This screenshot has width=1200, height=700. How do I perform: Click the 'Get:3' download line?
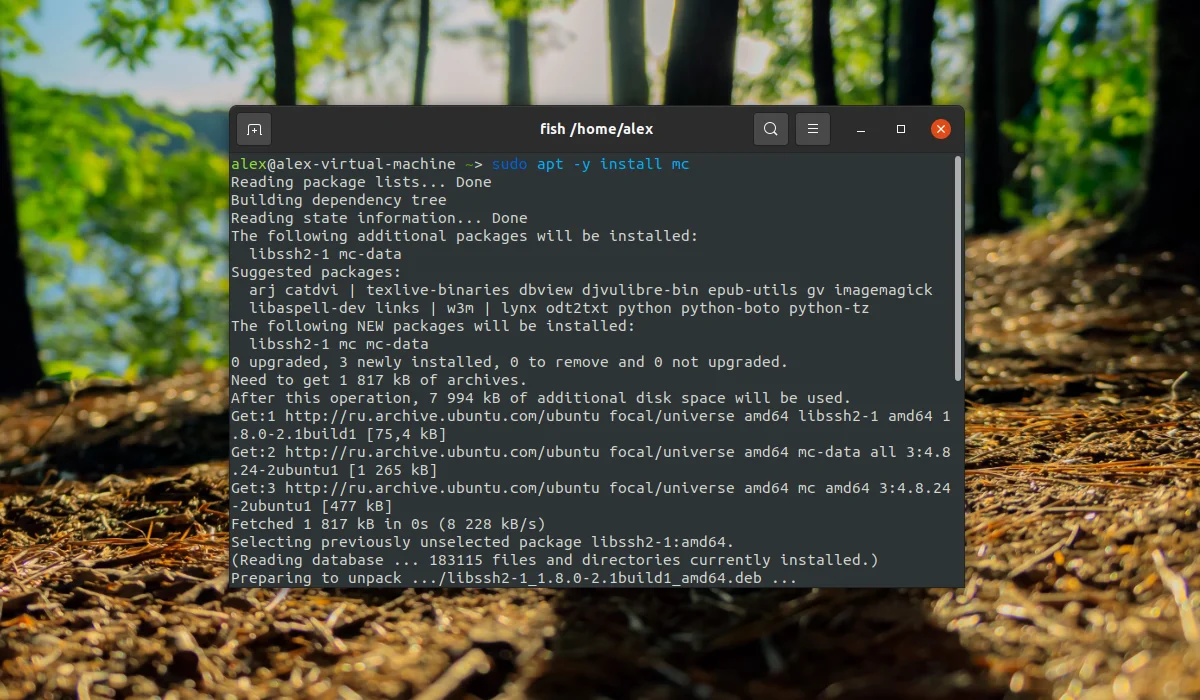[x=591, y=488]
